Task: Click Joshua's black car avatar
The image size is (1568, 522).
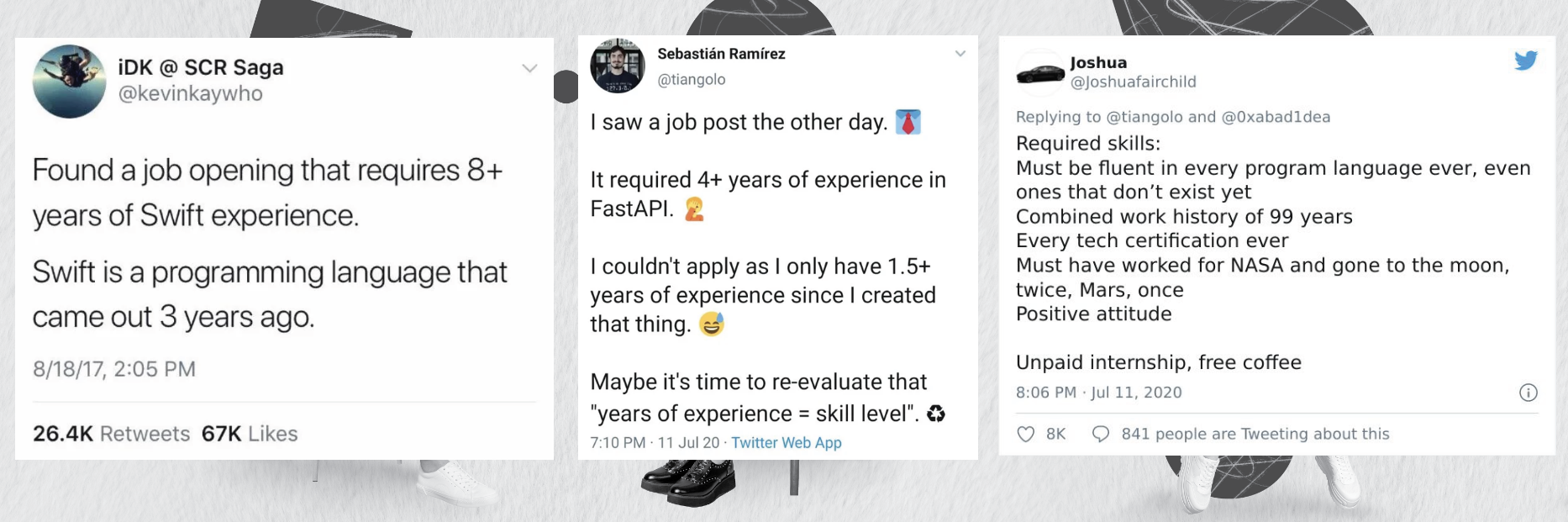Action: pos(1040,74)
